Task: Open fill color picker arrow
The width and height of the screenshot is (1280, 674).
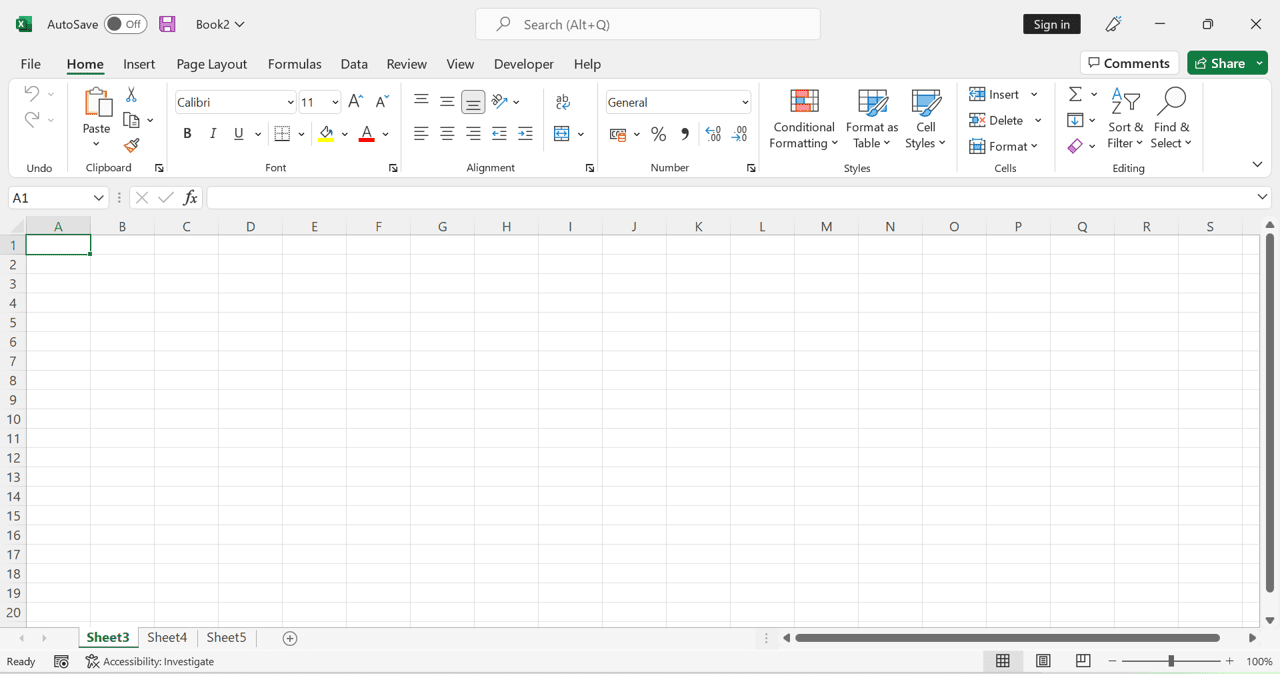Action: 345,134
